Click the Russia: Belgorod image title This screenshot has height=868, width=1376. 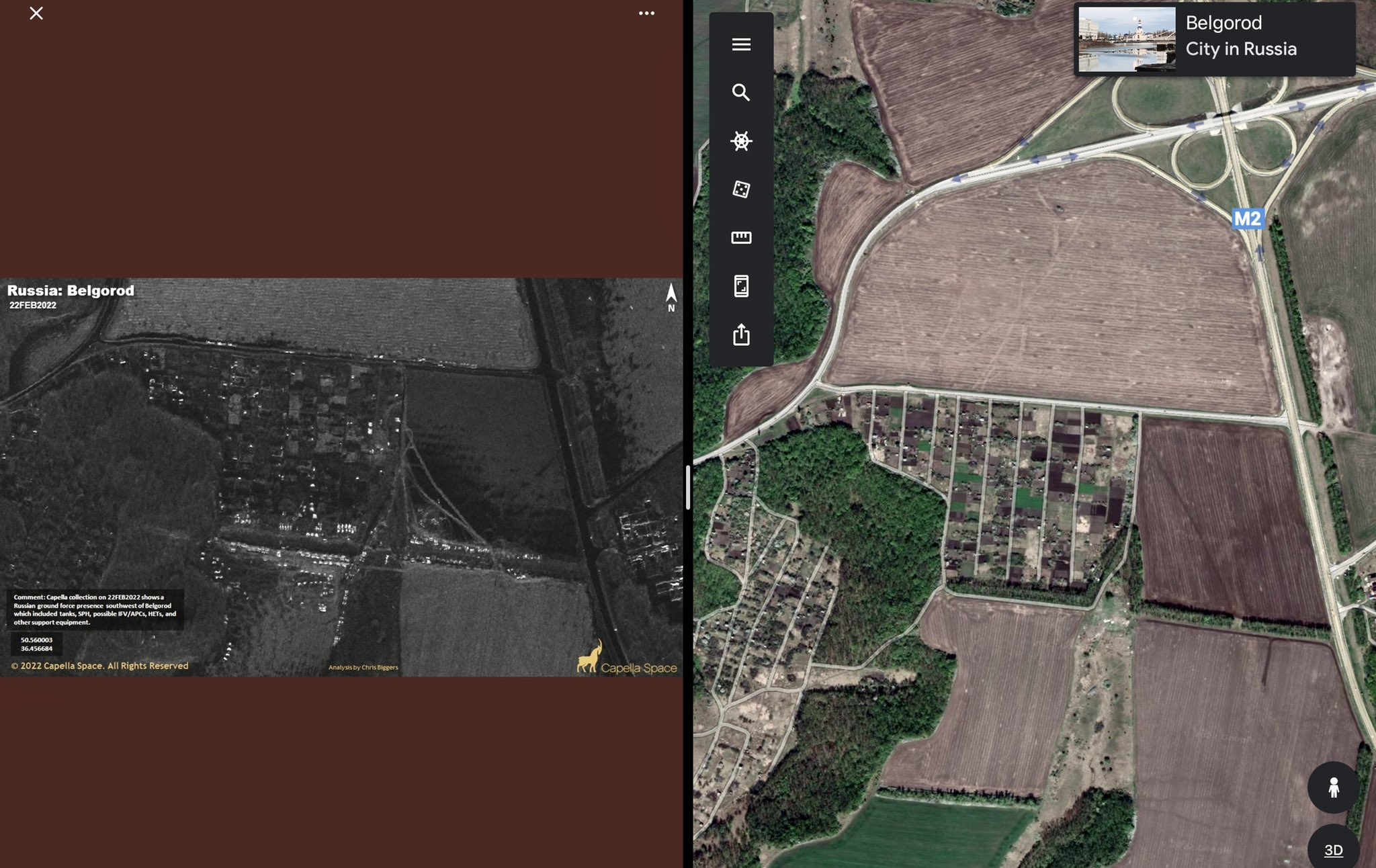point(71,291)
